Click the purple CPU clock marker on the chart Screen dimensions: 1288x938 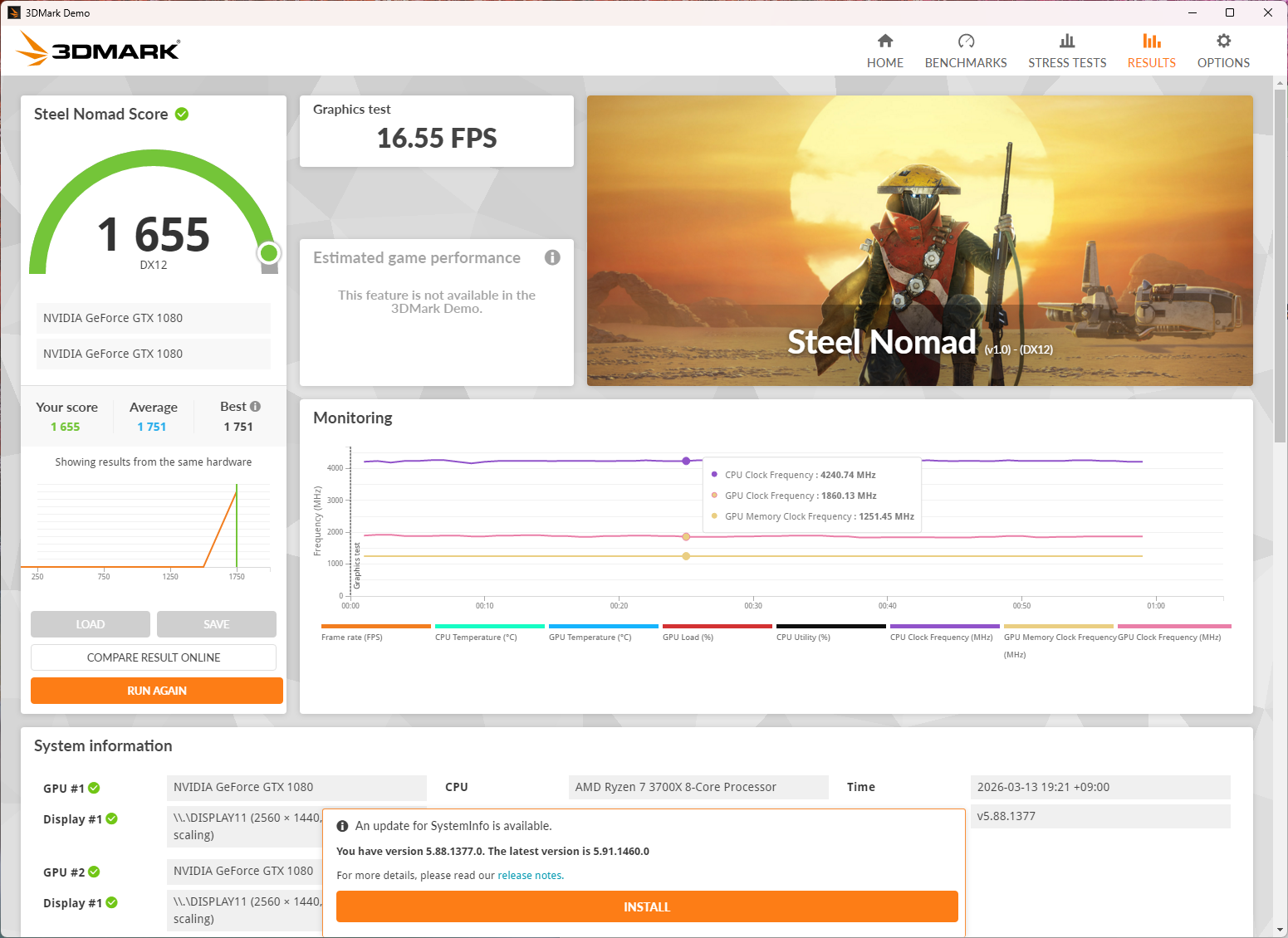pos(686,461)
